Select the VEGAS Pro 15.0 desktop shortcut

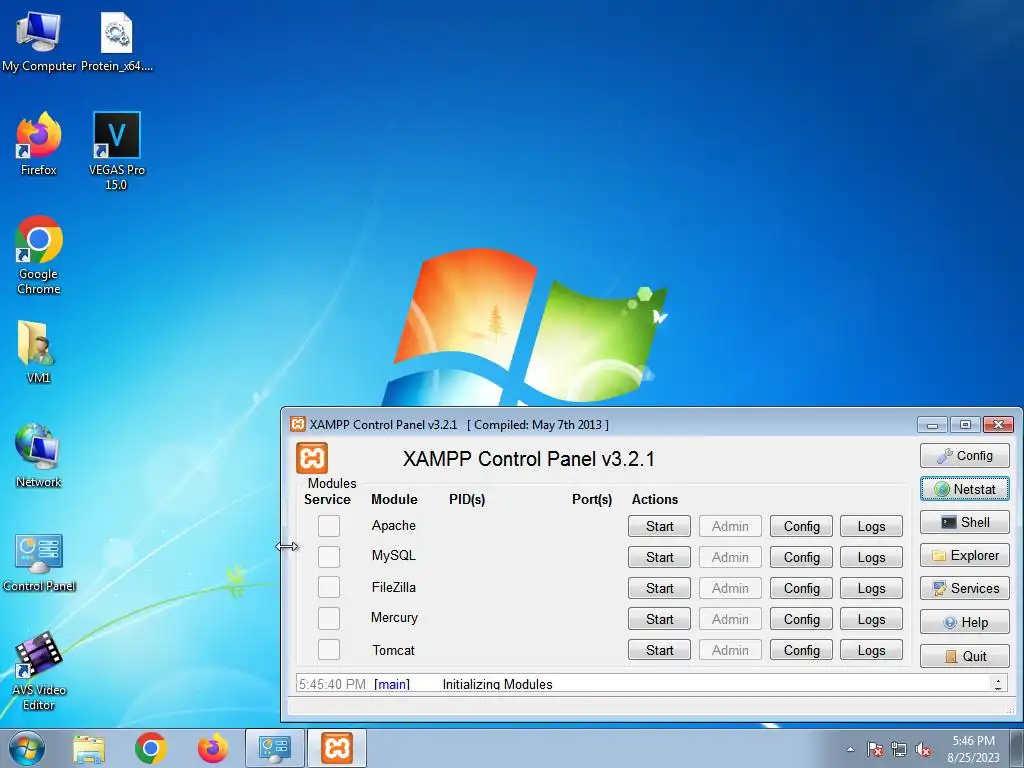pyautogui.click(x=117, y=150)
